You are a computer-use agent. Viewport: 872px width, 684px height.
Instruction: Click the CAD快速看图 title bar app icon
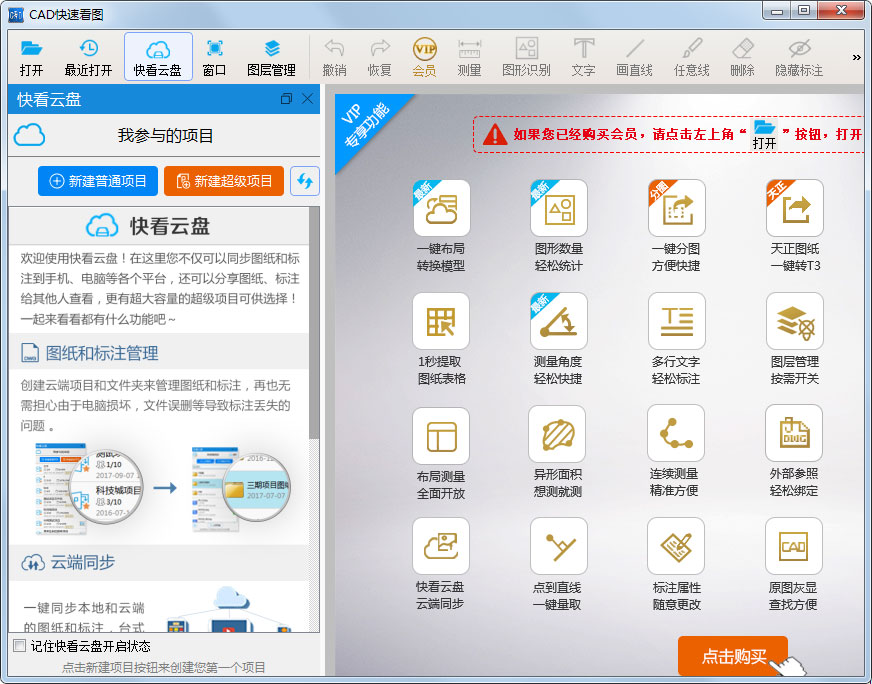pos(16,14)
